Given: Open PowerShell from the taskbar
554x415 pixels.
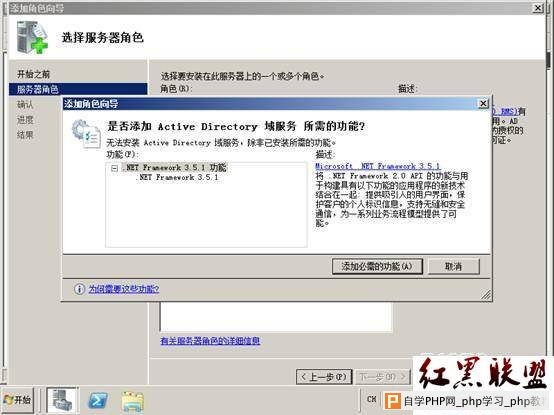Looking at the screenshot, I should pos(98,401).
